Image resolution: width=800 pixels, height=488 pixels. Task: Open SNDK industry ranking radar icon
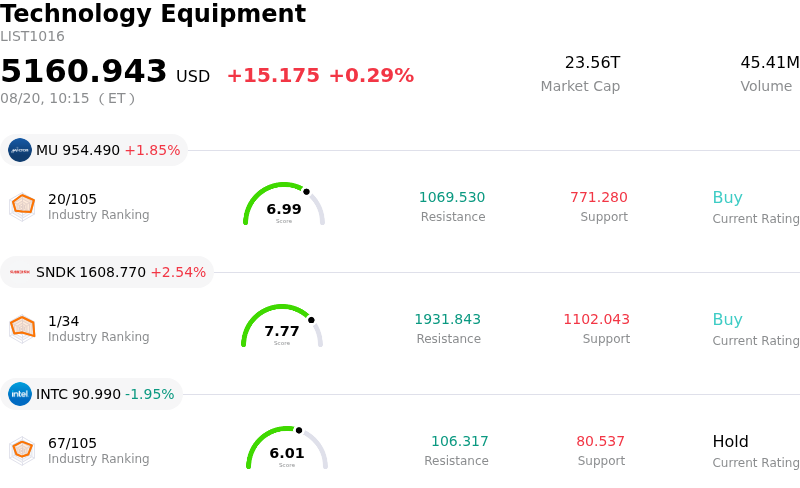click(x=22, y=328)
